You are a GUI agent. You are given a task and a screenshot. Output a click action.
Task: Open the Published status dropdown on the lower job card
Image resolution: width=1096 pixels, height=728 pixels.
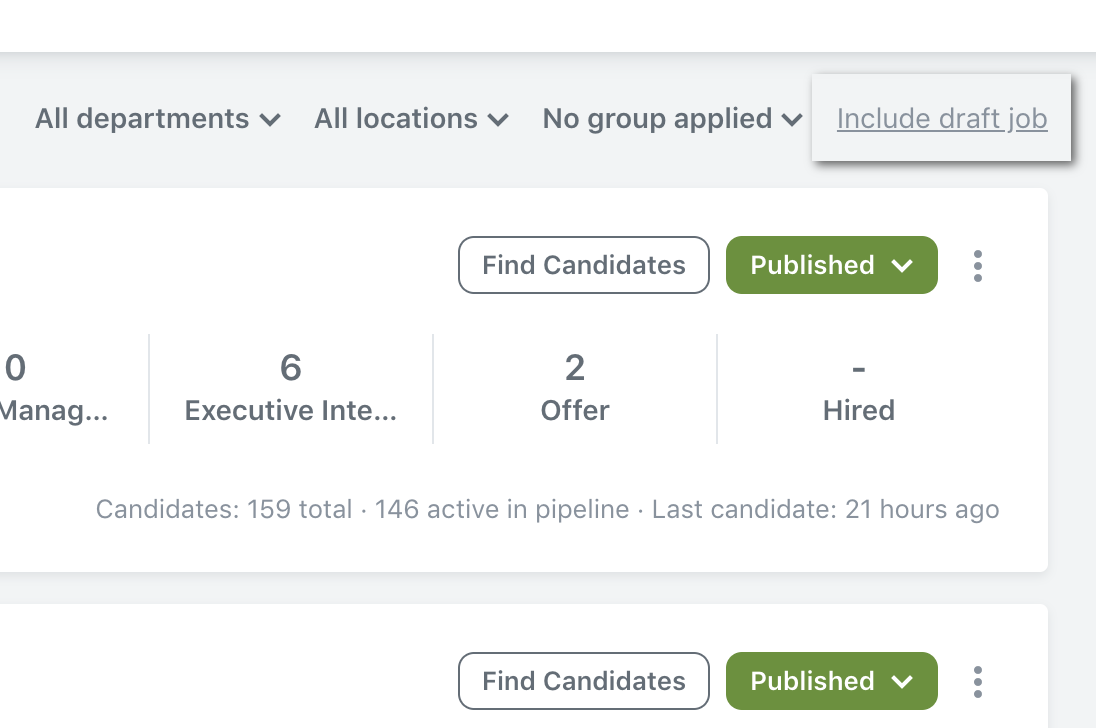pyautogui.click(x=832, y=680)
